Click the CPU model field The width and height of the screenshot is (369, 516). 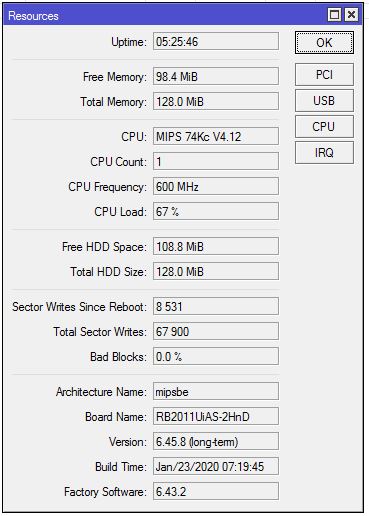click(x=216, y=136)
